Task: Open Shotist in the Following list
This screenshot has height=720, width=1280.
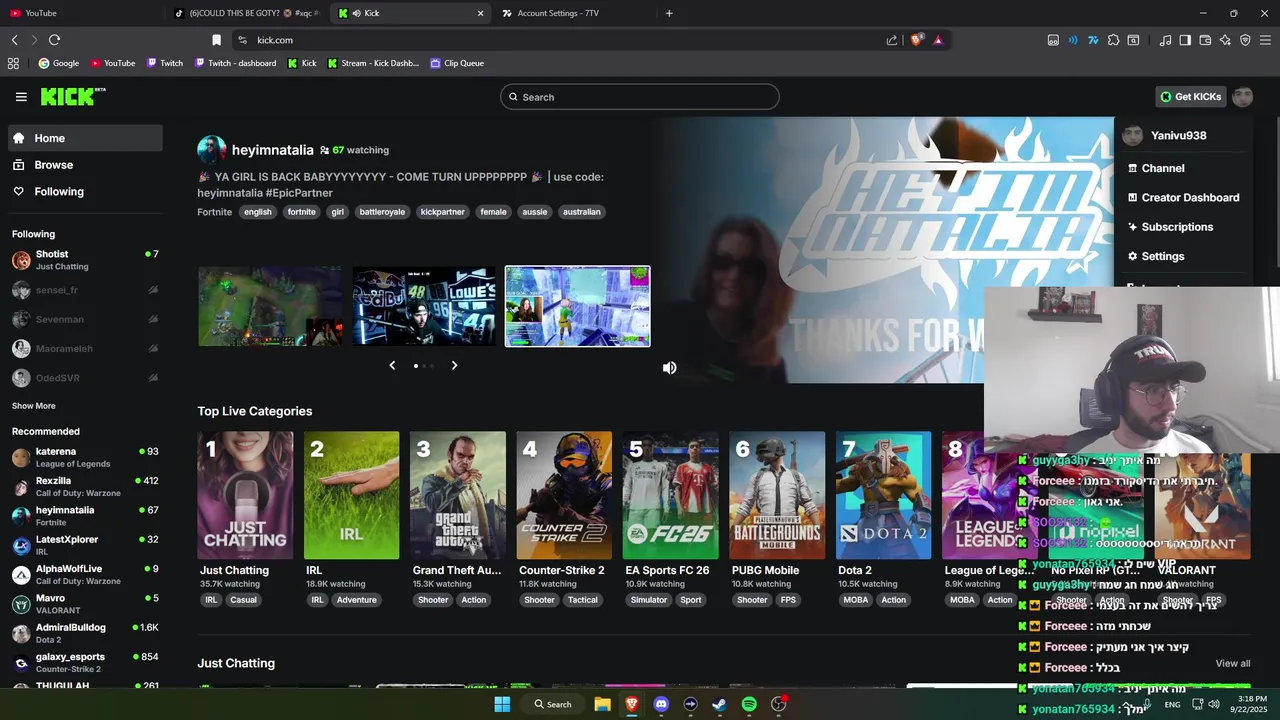Action: (85, 260)
